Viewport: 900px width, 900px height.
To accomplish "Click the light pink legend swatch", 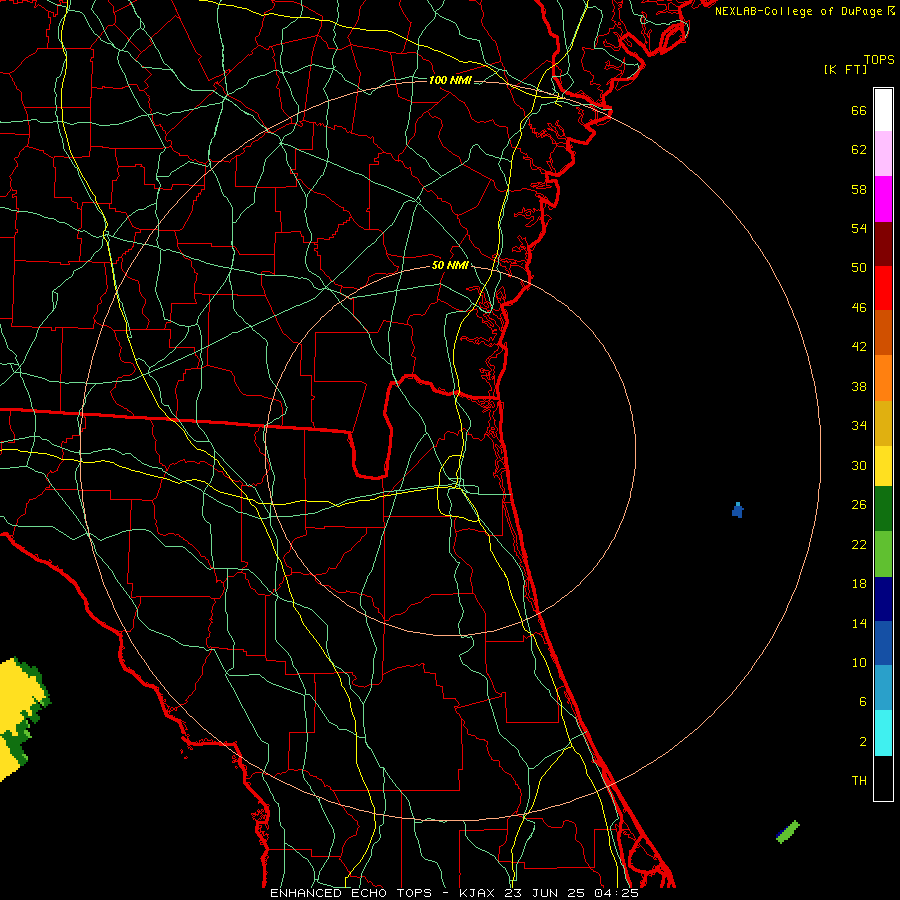I will 883,153.
